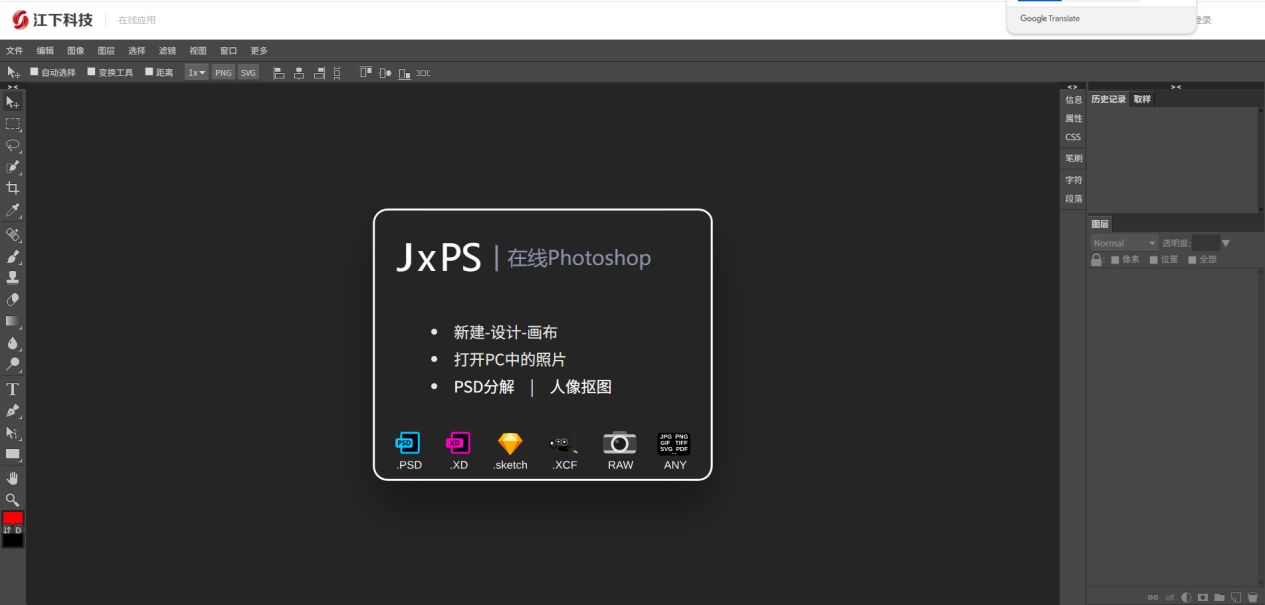Align horizontal centers in options bar
Viewport: 1265px width, 605px height.
(299, 73)
